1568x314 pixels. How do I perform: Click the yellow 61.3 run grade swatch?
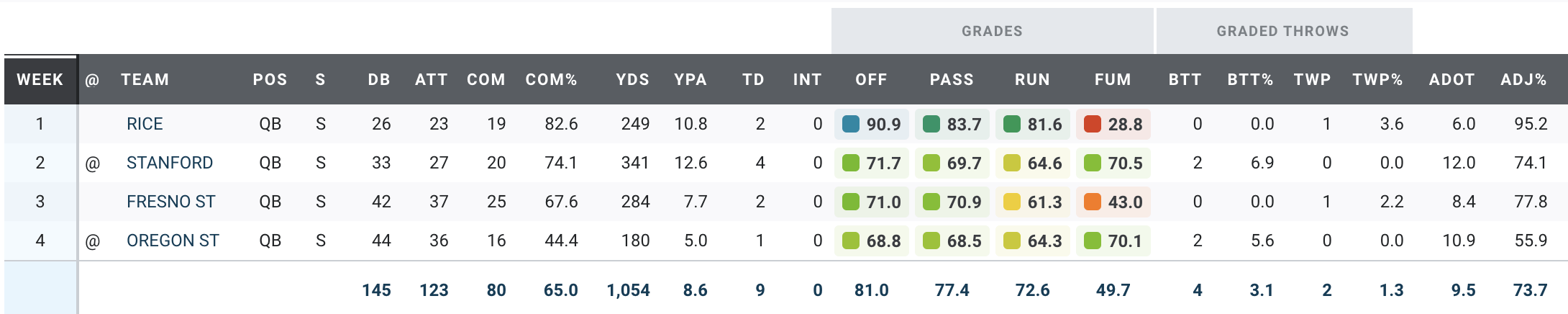tap(1012, 202)
